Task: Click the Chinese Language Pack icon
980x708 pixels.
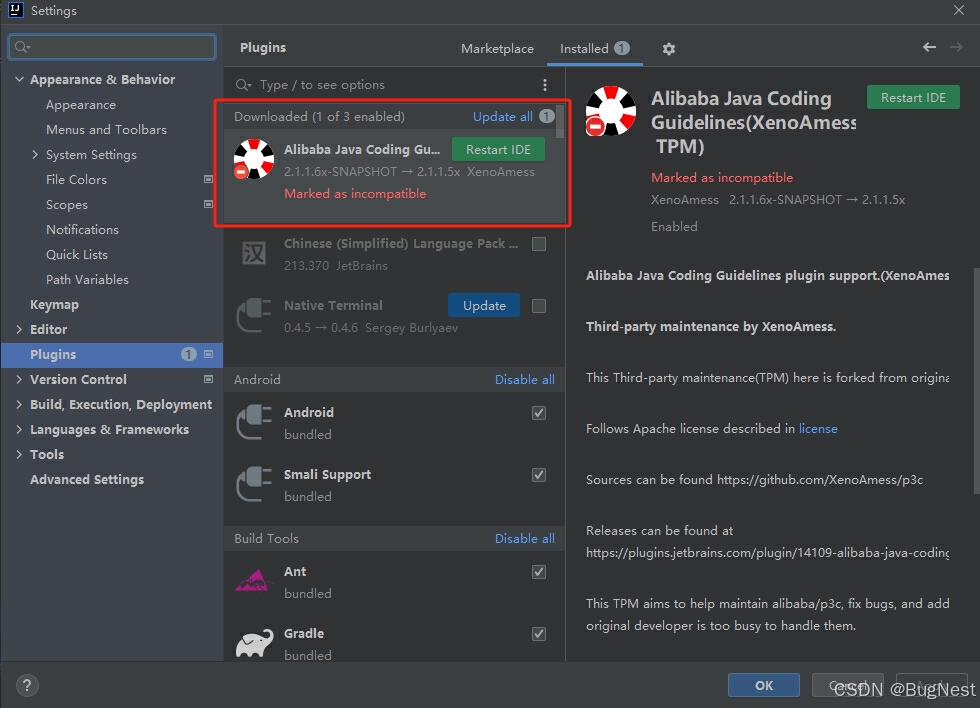Action: pos(254,253)
